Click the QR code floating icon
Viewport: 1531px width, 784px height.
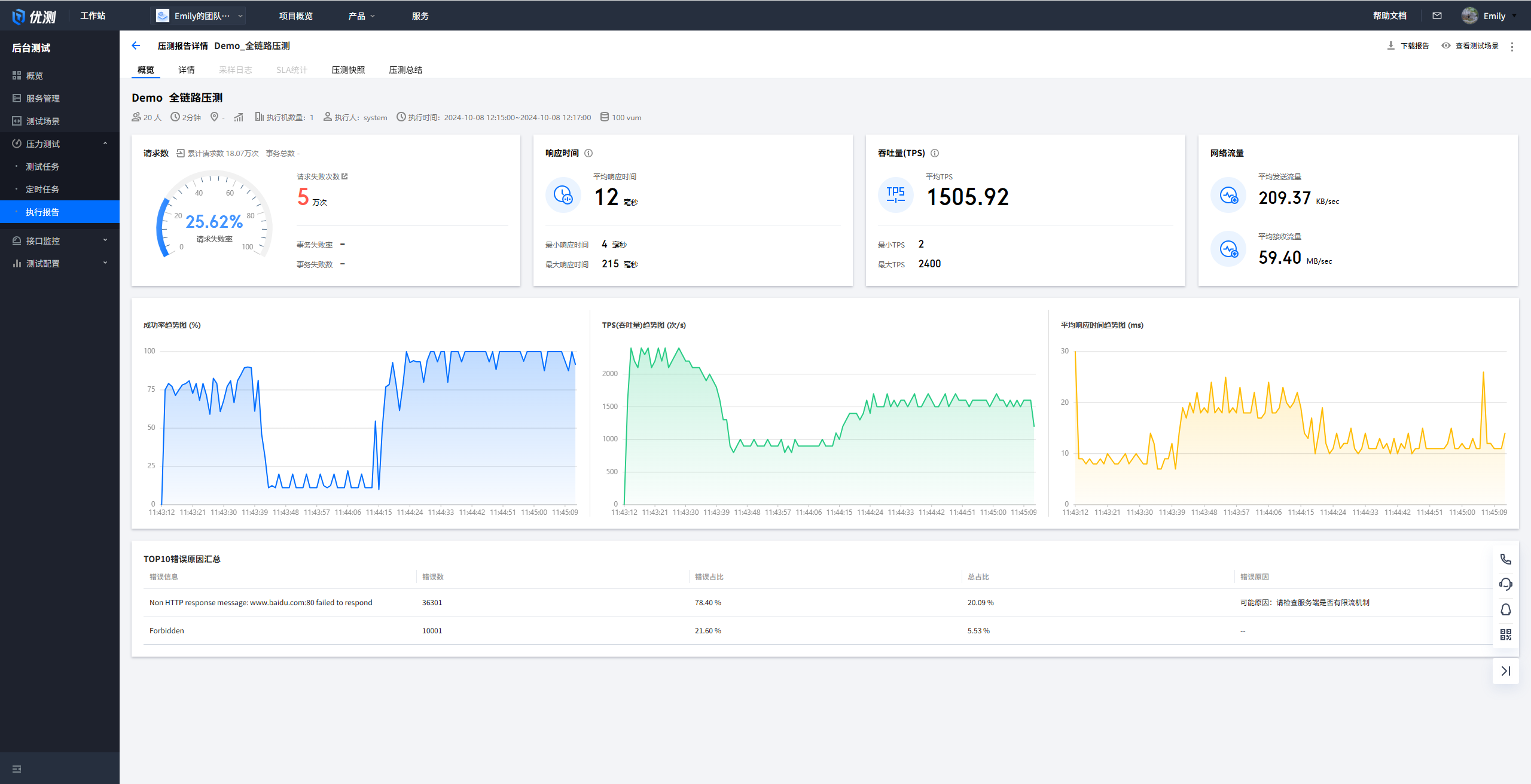tap(1505, 634)
